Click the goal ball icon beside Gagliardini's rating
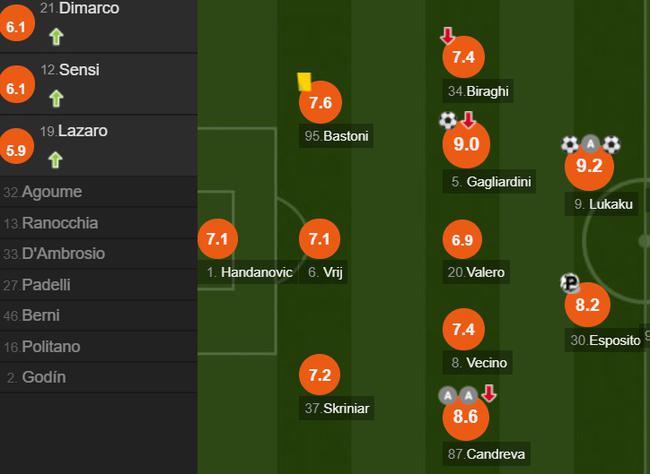Image resolution: width=650 pixels, height=474 pixels. 448,121
